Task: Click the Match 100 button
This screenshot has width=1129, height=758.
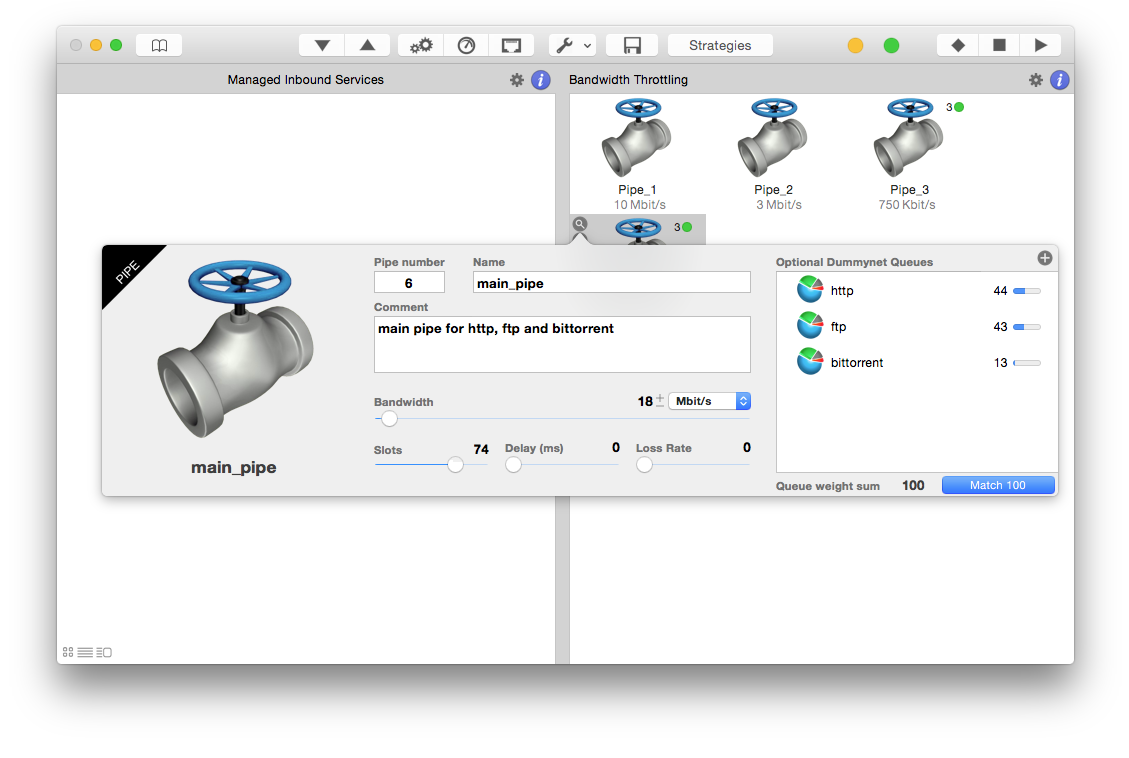Action: click(998, 485)
